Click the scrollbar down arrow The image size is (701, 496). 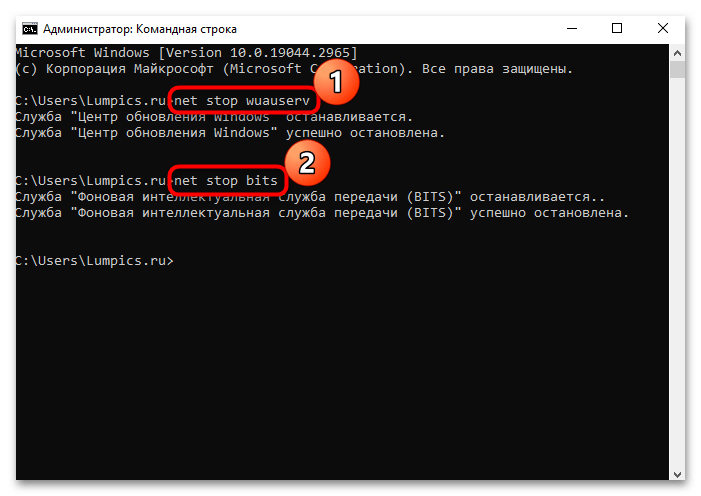(677, 474)
